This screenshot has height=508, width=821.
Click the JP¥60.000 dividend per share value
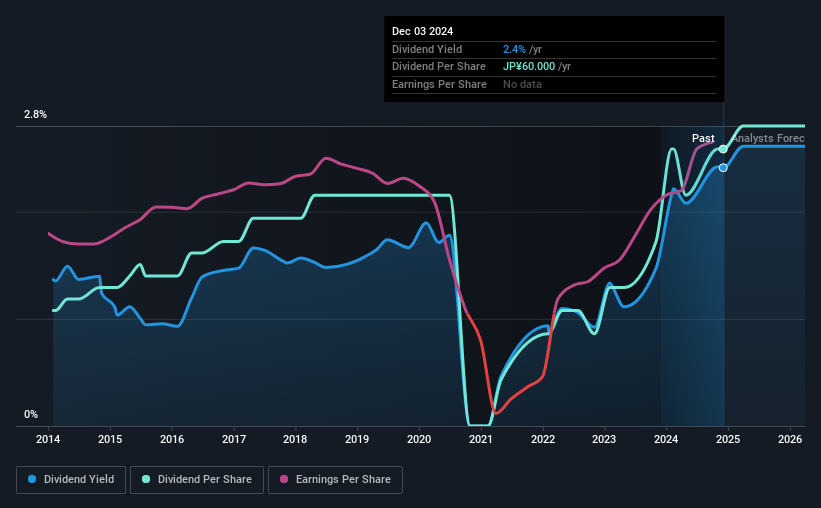[529, 67]
